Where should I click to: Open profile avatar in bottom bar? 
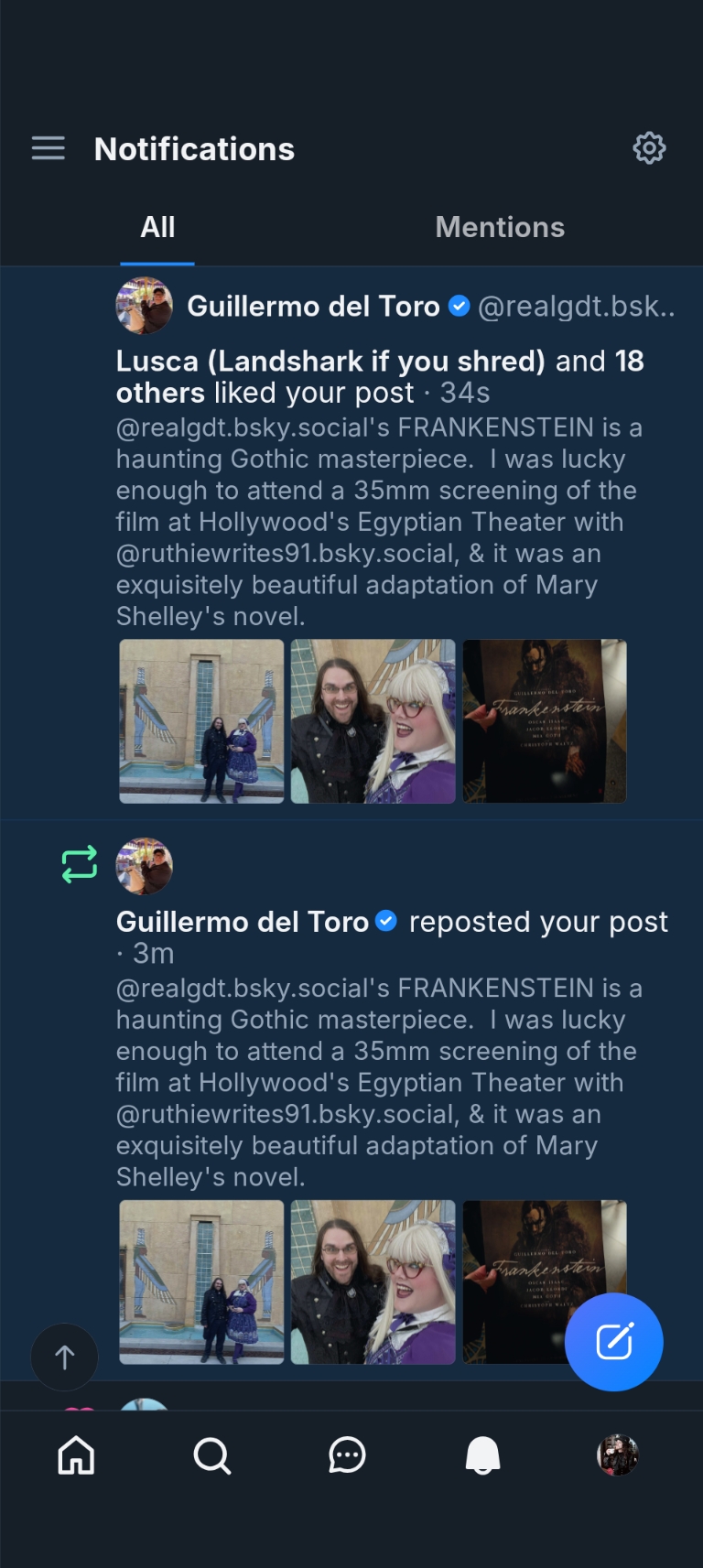(x=618, y=1454)
